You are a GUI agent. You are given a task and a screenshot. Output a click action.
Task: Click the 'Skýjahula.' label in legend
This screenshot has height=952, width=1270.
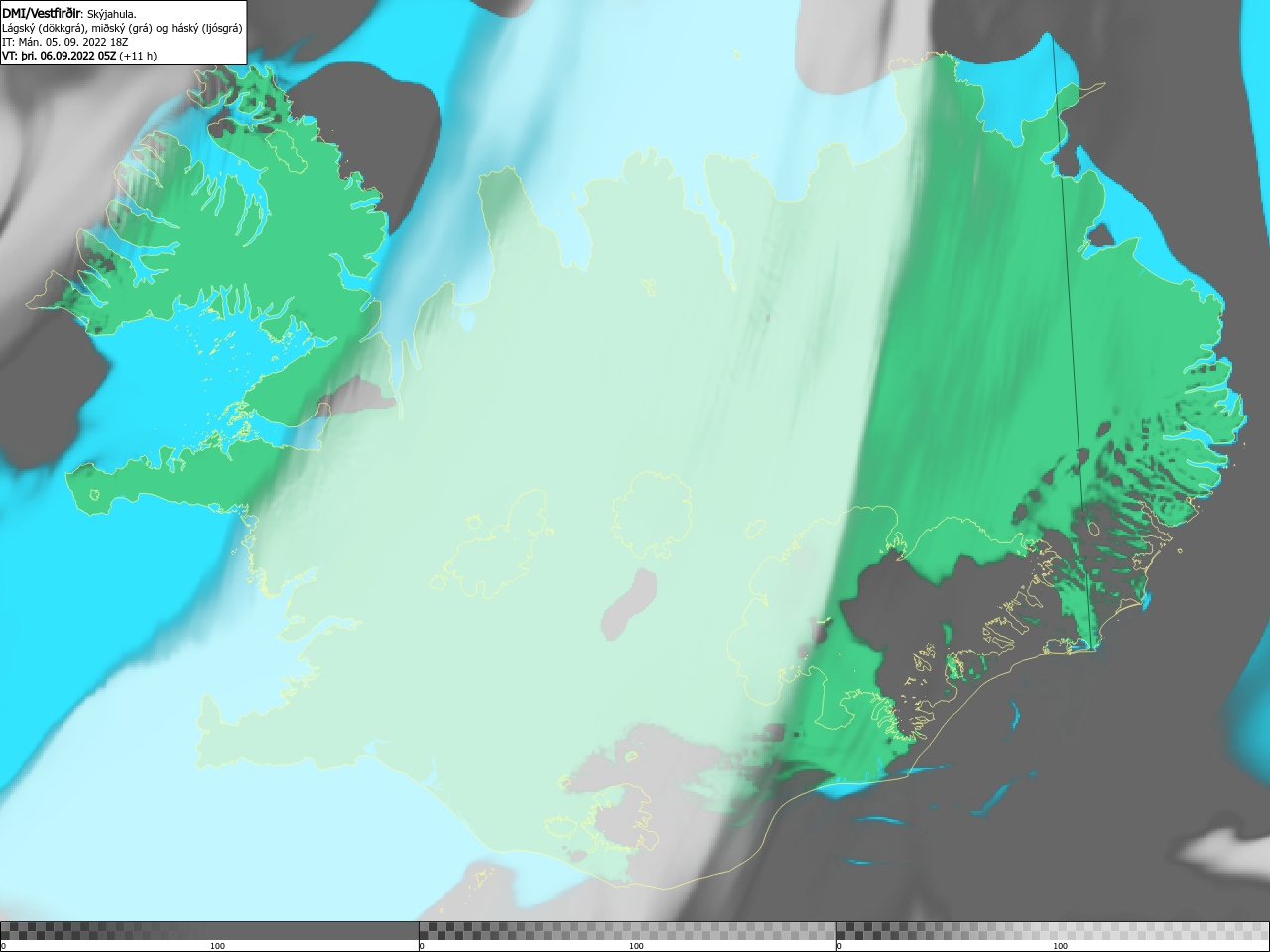pos(111,14)
